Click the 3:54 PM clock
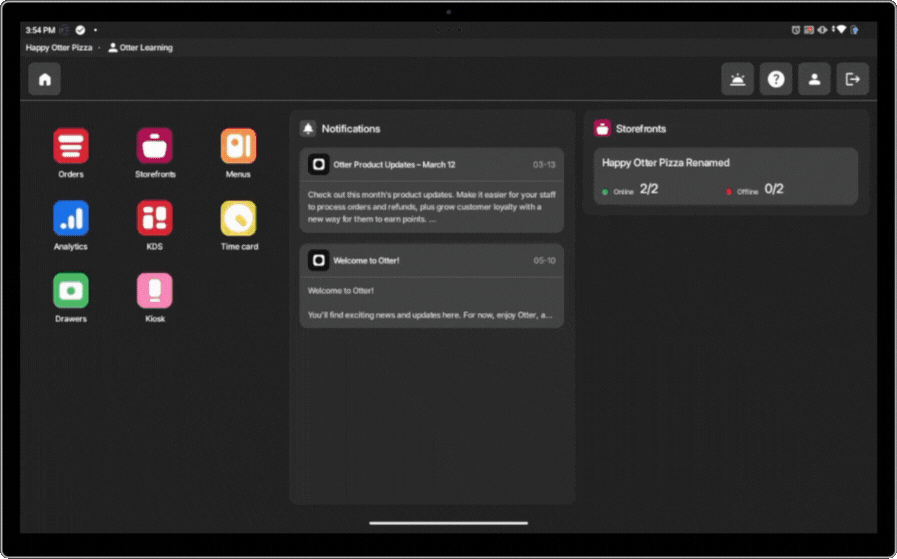Screen dimensions: 897x559 pos(40,30)
